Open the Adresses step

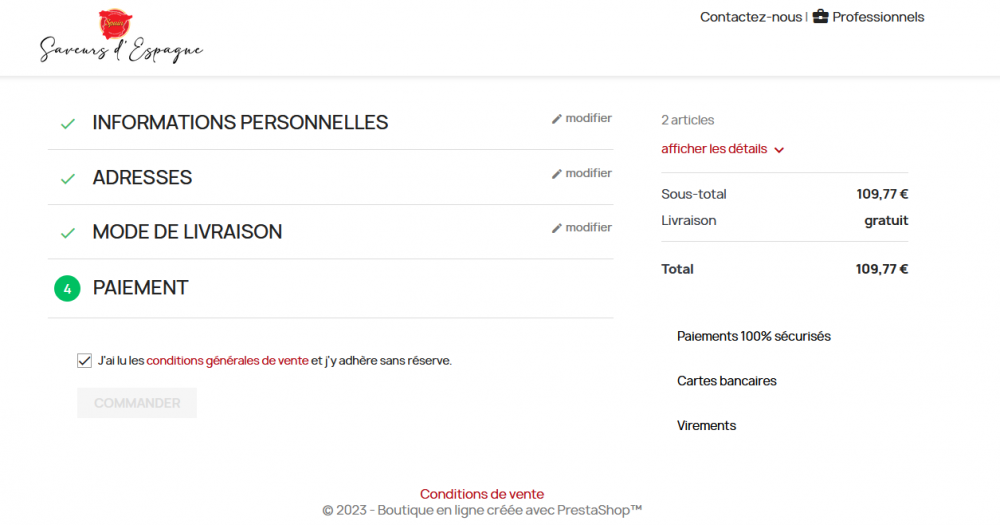[142, 177]
